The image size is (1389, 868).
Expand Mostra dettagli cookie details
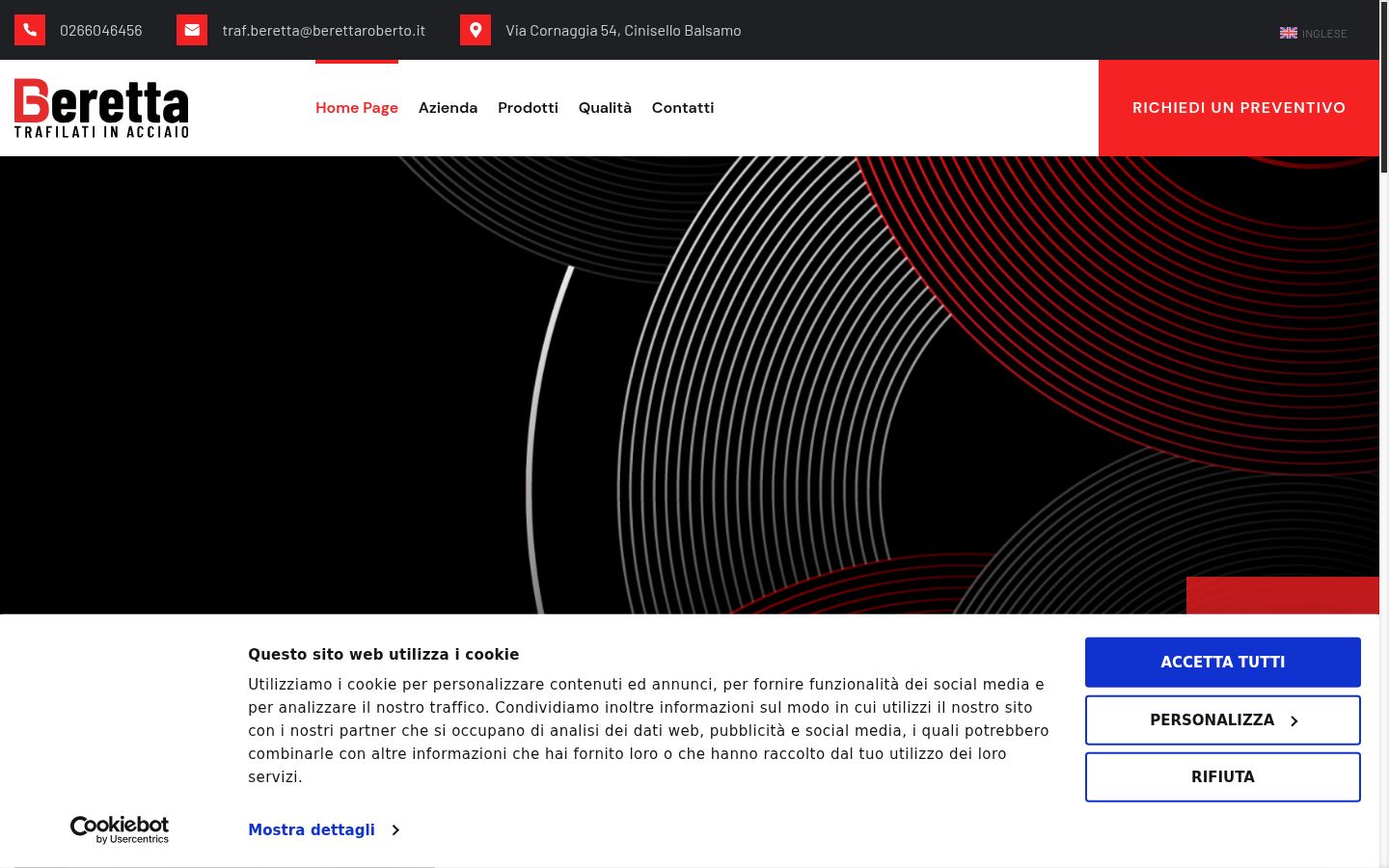tap(312, 829)
